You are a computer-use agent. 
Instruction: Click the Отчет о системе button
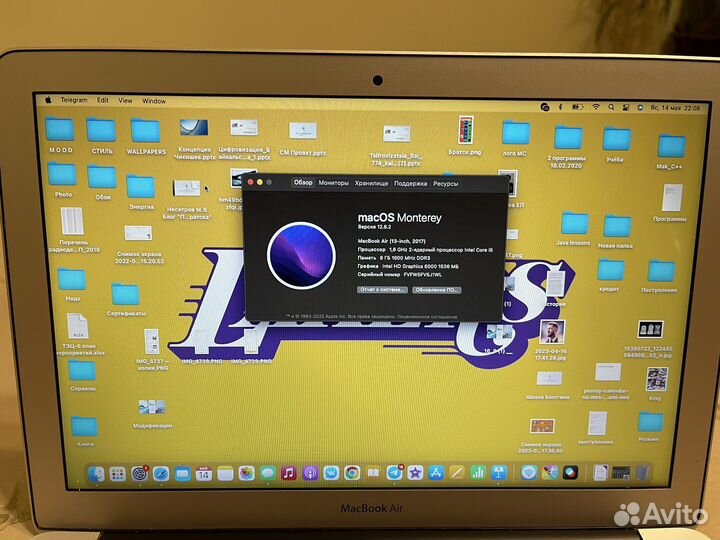pos(382,290)
